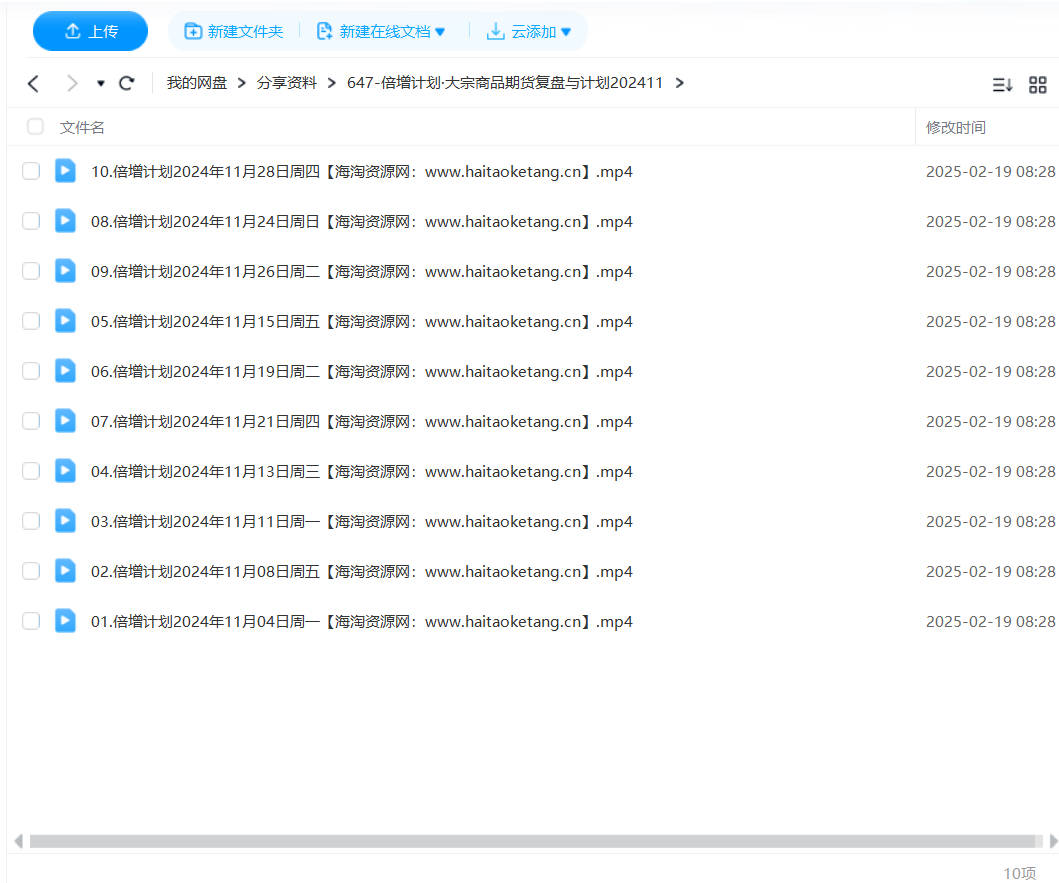Click the horizontal scrollbar track

(536, 841)
